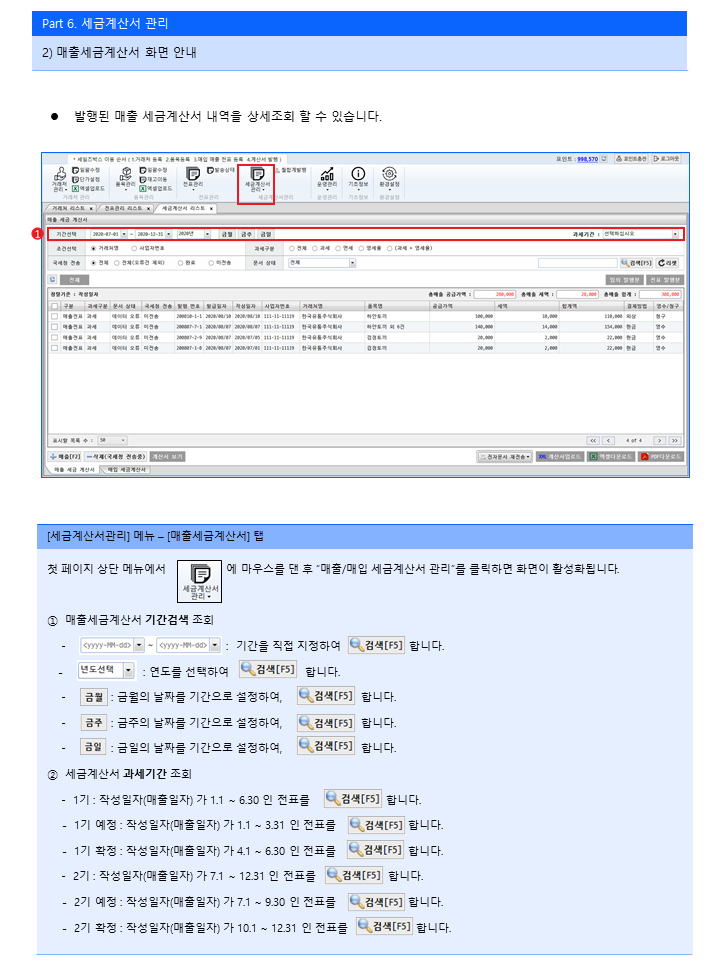Refresh the point balance icon
Screen dimensions: 720x962
tap(604, 159)
